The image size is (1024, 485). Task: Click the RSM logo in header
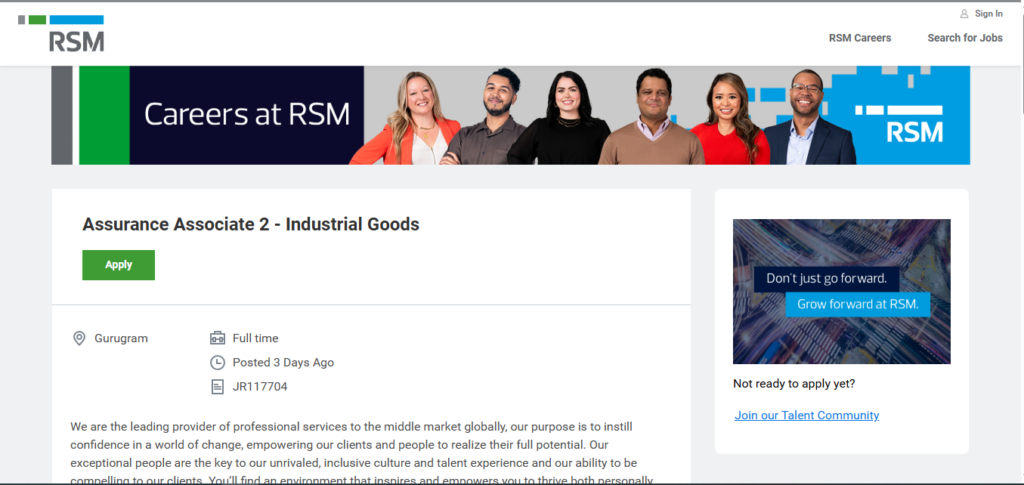point(61,33)
